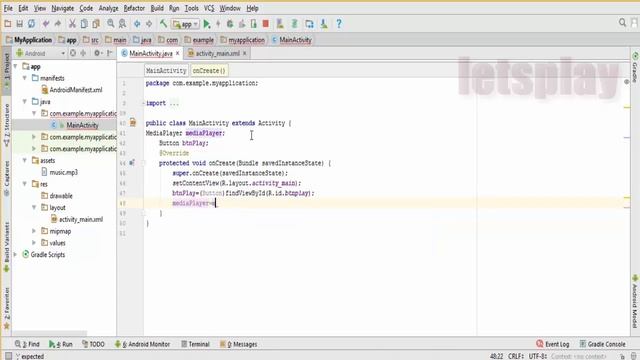Screen dimensions: 640x360
Task: Toggle the Favorites side panel tab
Action: pos(7,308)
